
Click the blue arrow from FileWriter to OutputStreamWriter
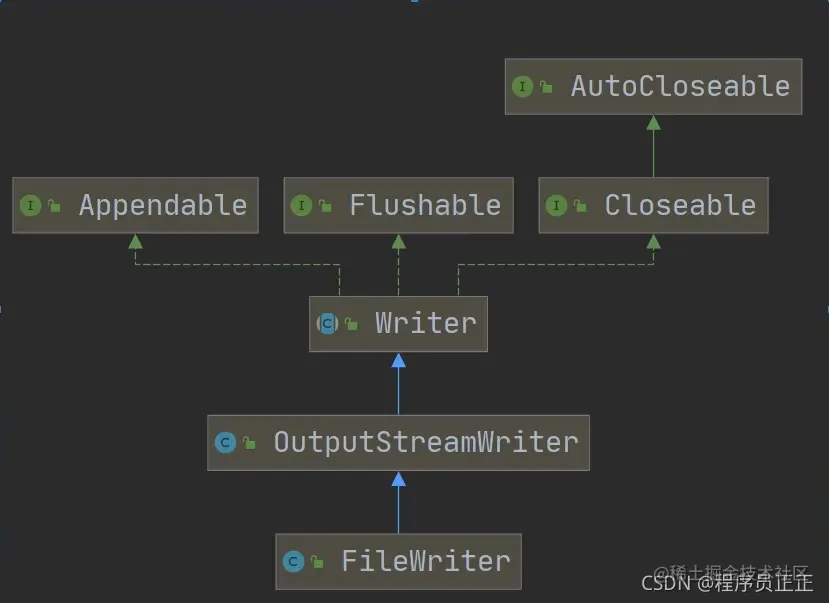tap(399, 503)
